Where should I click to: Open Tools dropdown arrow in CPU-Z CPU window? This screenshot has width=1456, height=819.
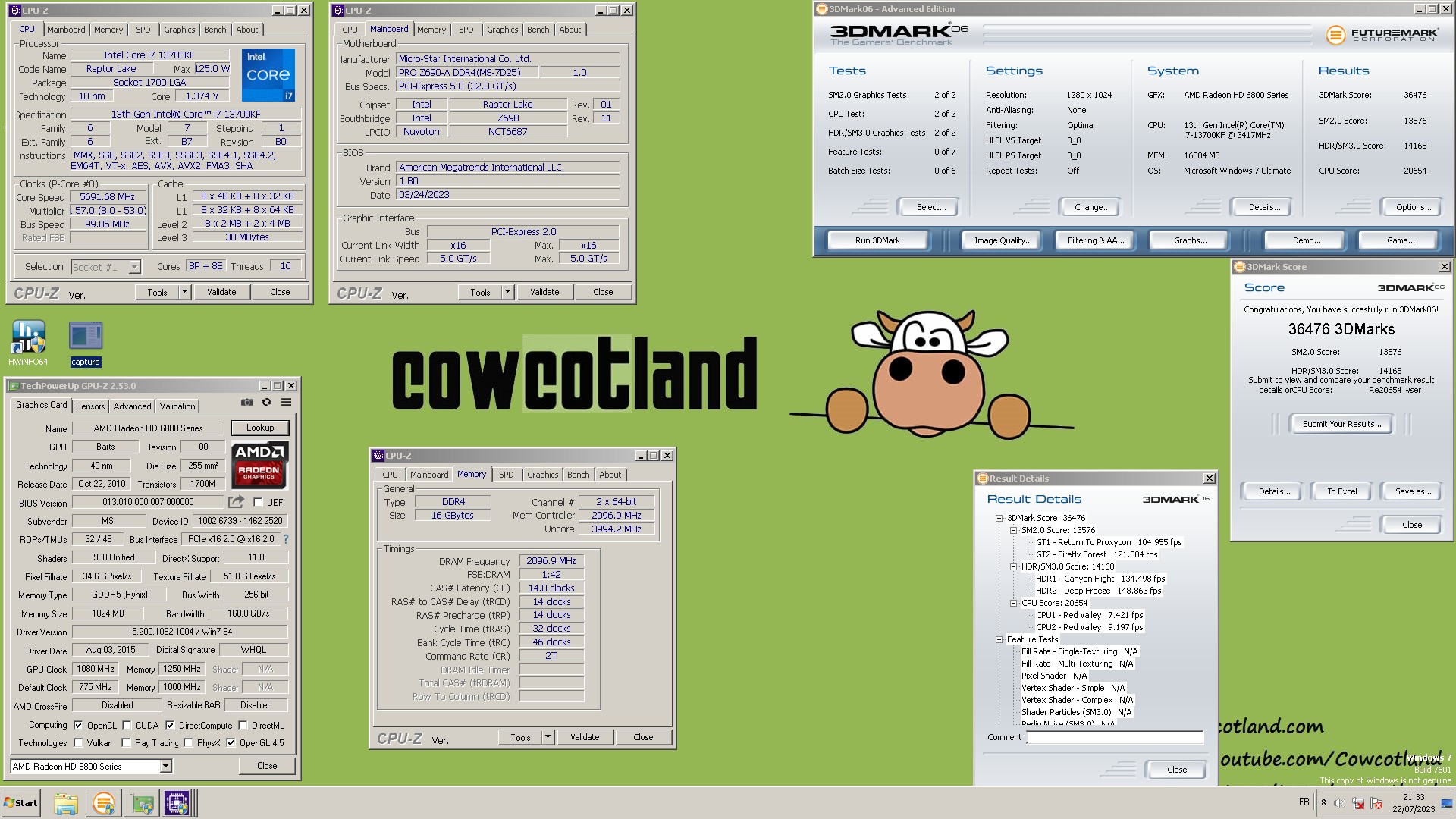184,292
